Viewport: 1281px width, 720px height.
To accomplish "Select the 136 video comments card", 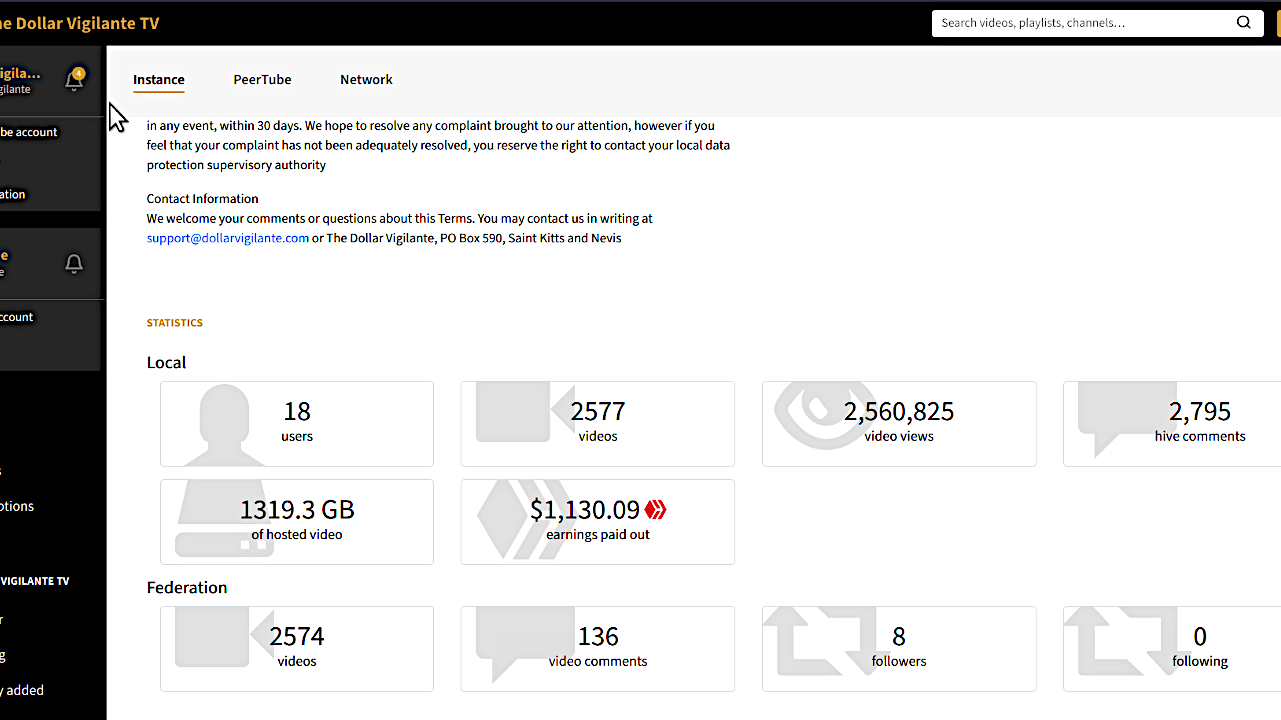I will tap(598, 648).
